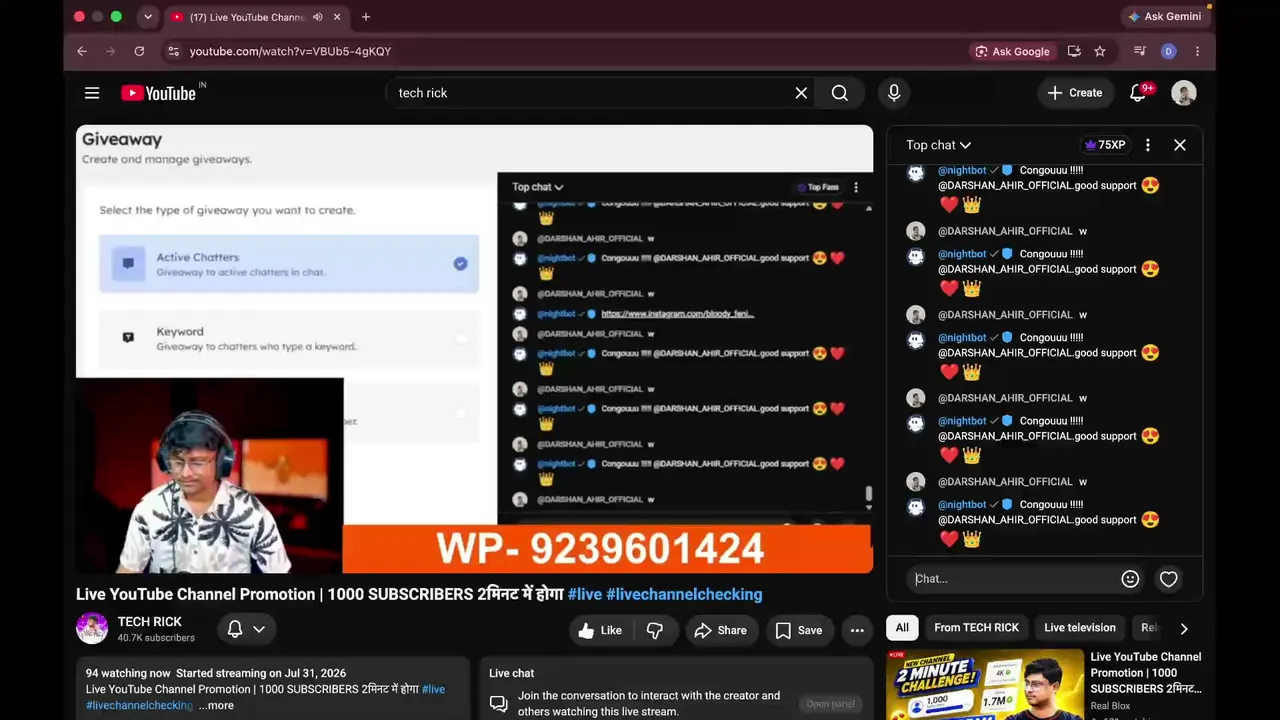The height and width of the screenshot is (720, 1280).
Task: Select the 'All' filter chip
Action: [902, 628]
